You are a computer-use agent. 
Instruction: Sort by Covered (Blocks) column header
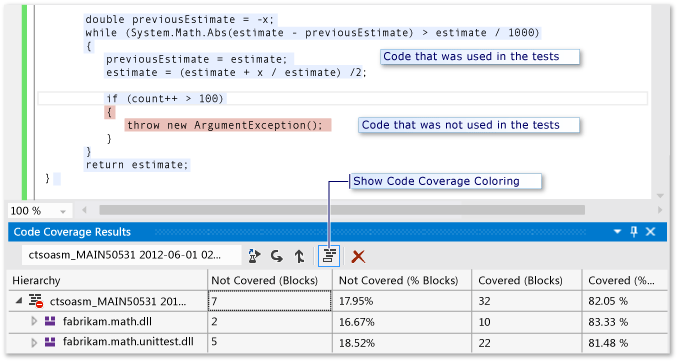tap(527, 280)
